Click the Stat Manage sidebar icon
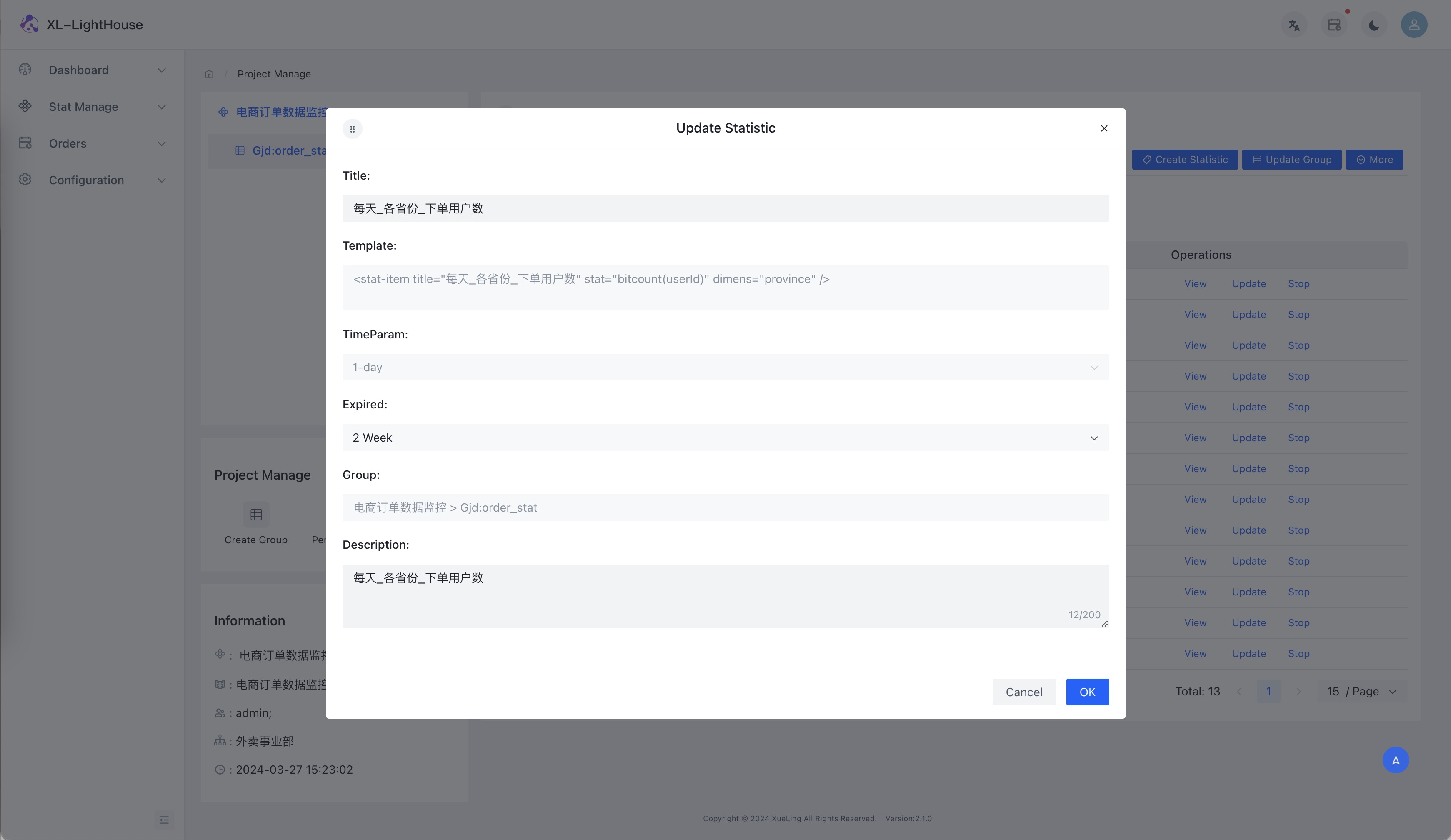The height and width of the screenshot is (840, 1451). click(x=25, y=106)
